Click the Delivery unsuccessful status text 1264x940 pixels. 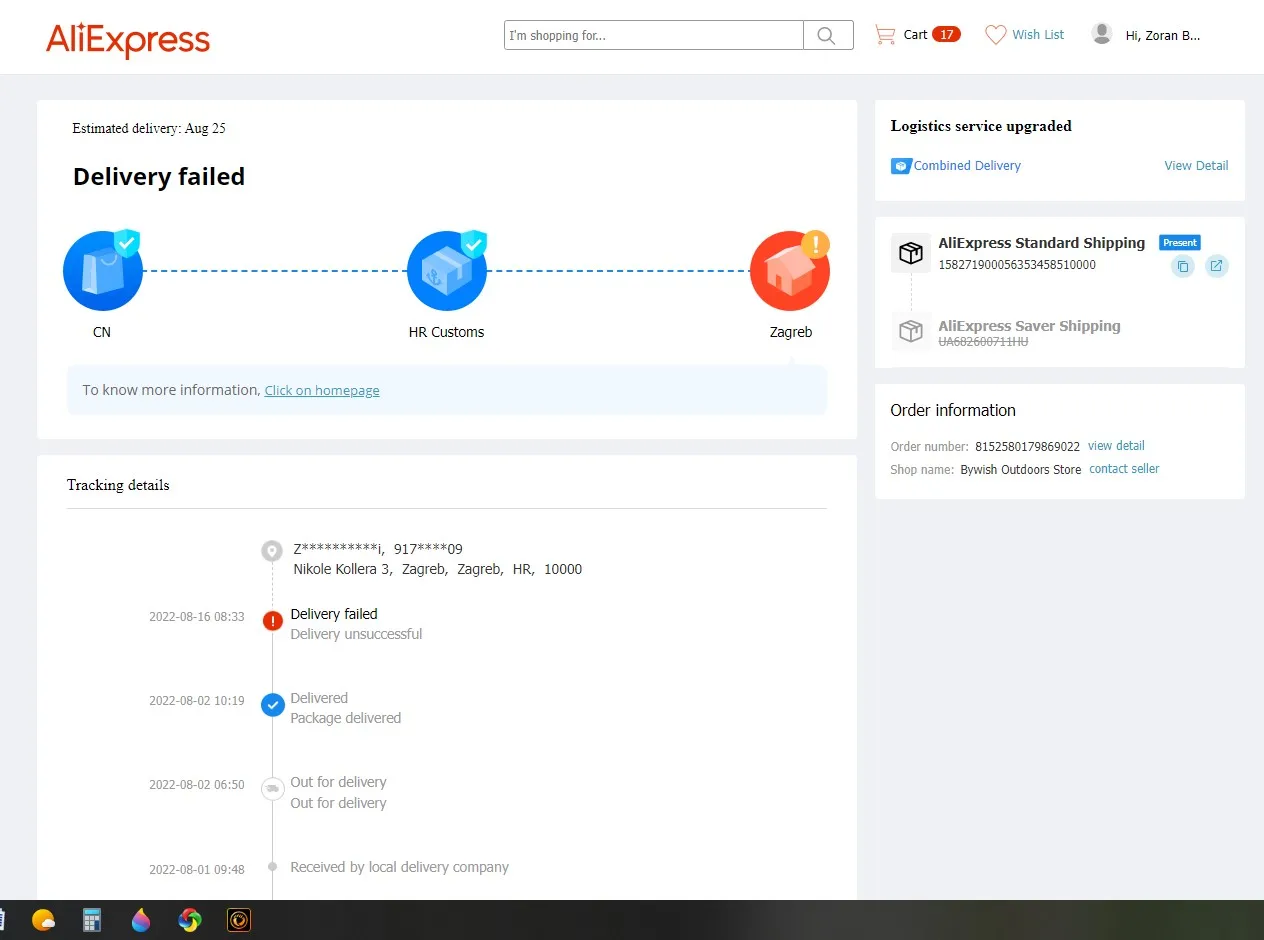pyautogui.click(x=356, y=634)
